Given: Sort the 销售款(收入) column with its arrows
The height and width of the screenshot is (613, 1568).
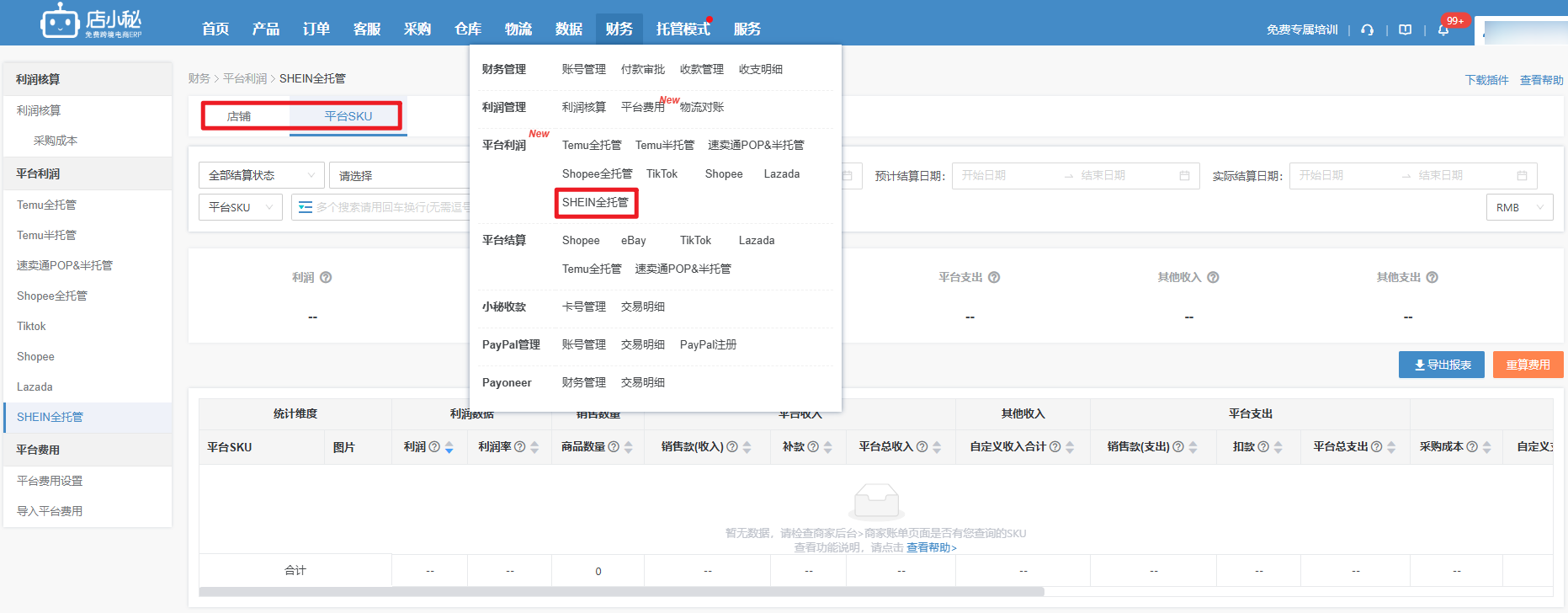Looking at the screenshot, I should pos(747,447).
